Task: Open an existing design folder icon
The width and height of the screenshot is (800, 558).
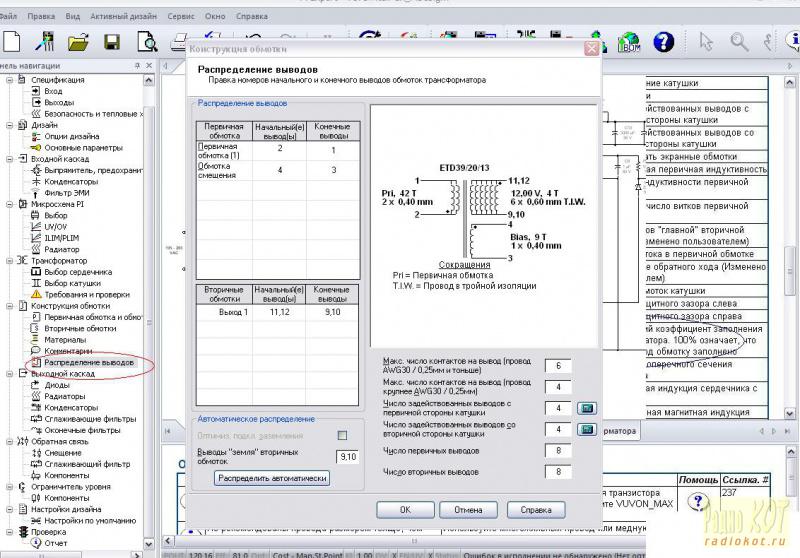Action: click(78, 42)
